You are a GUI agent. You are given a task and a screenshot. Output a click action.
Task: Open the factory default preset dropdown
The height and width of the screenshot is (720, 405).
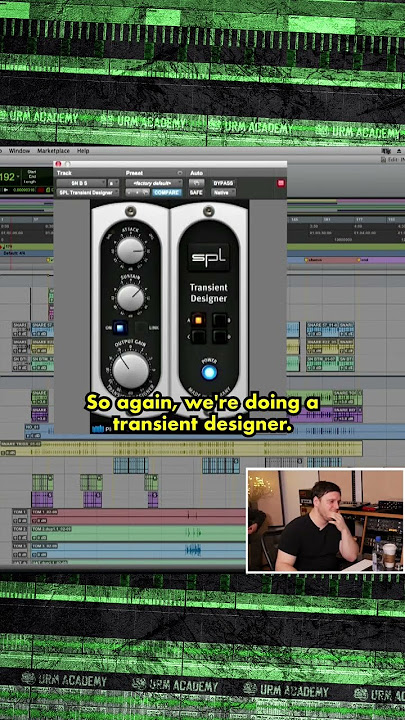pos(154,183)
